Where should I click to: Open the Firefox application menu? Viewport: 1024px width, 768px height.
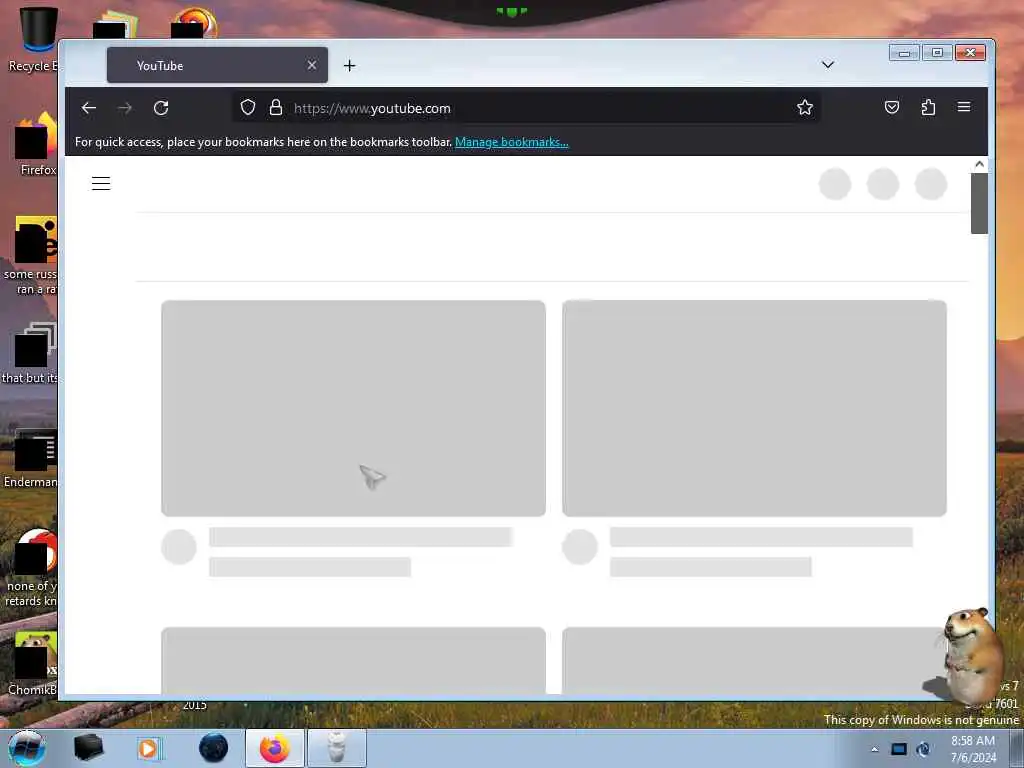click(x=964, y=107)
